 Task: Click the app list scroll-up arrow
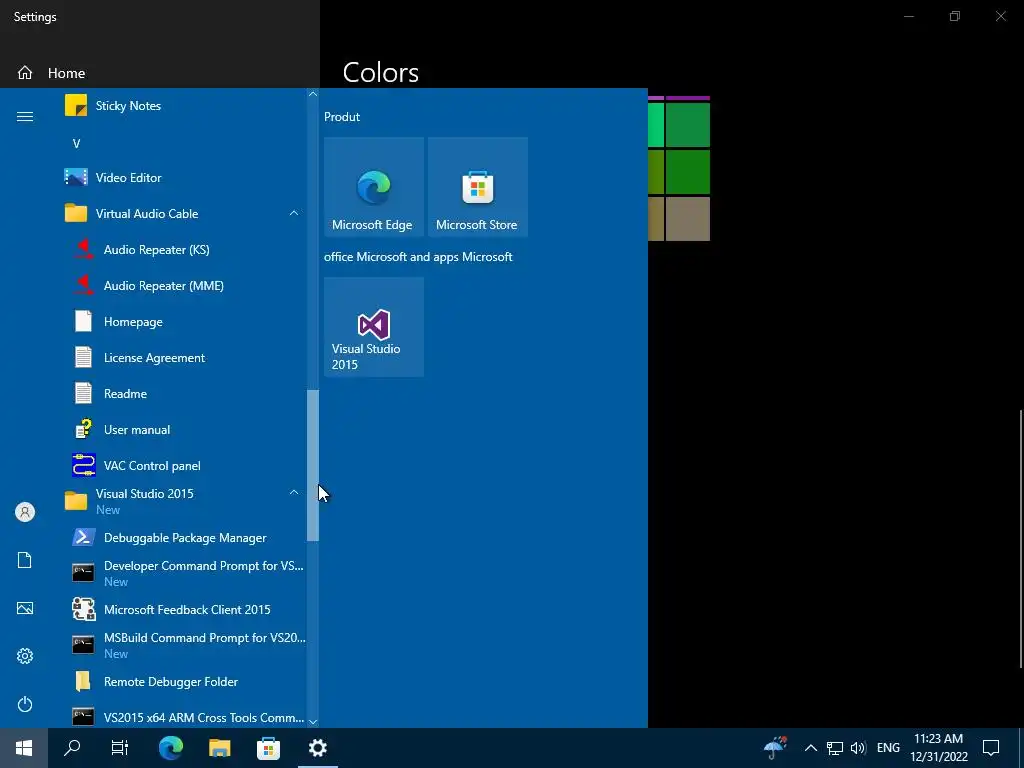(x=313, y=94)
